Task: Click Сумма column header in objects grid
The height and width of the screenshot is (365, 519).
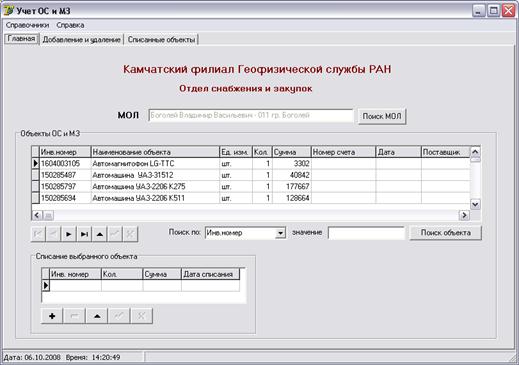Action: [292, 152]
